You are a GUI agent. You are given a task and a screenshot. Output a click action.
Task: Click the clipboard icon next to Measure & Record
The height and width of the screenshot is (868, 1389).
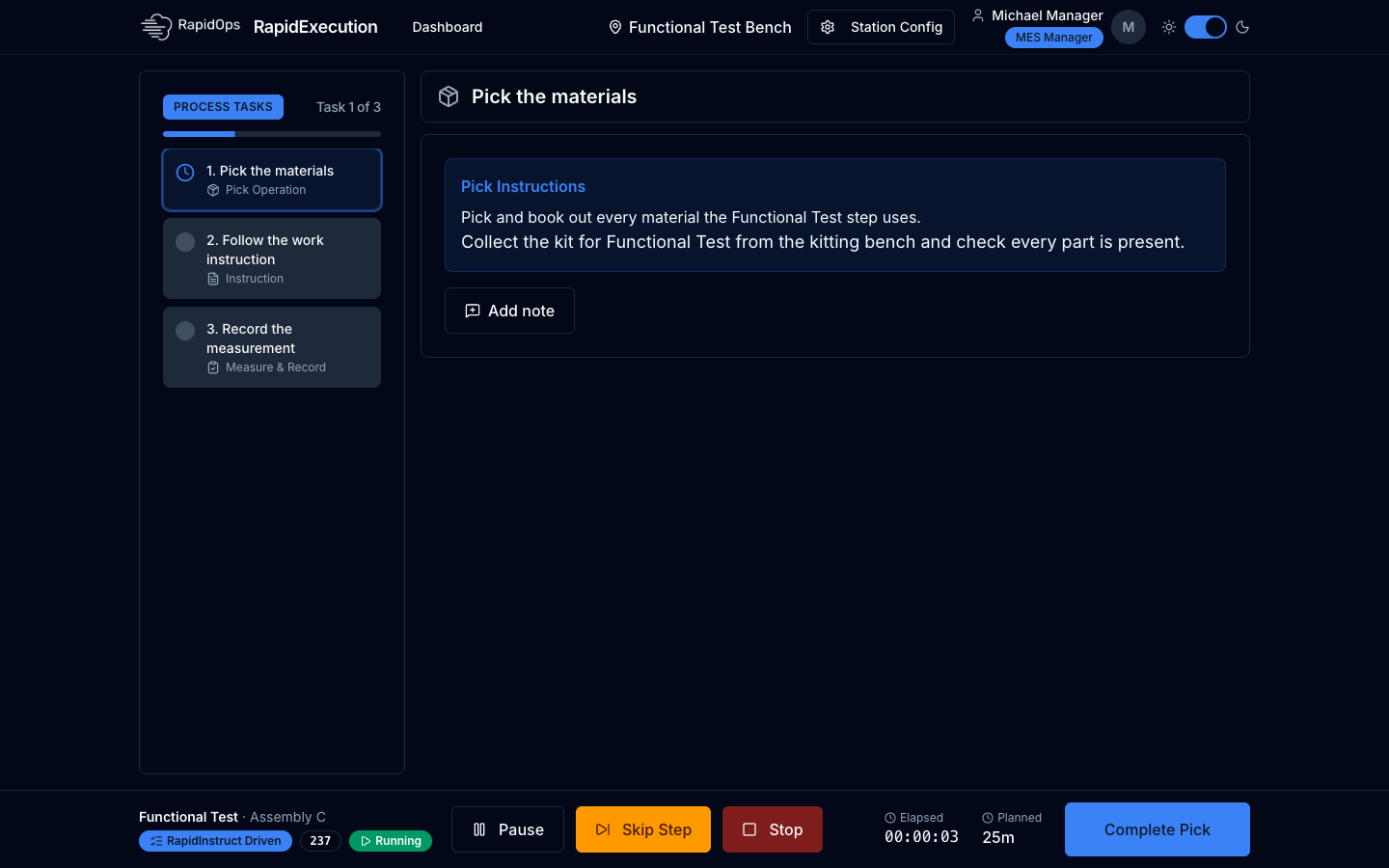coord(213,367)
